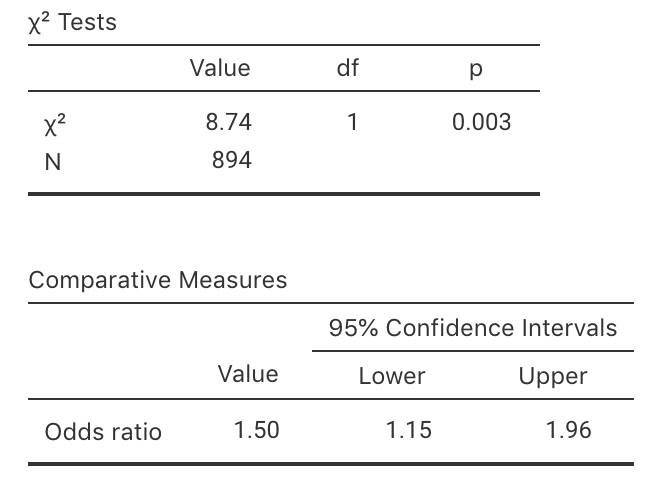Click the odds ratio value 1.50
The width and height of the screenshot is (664, 488).
256,431
